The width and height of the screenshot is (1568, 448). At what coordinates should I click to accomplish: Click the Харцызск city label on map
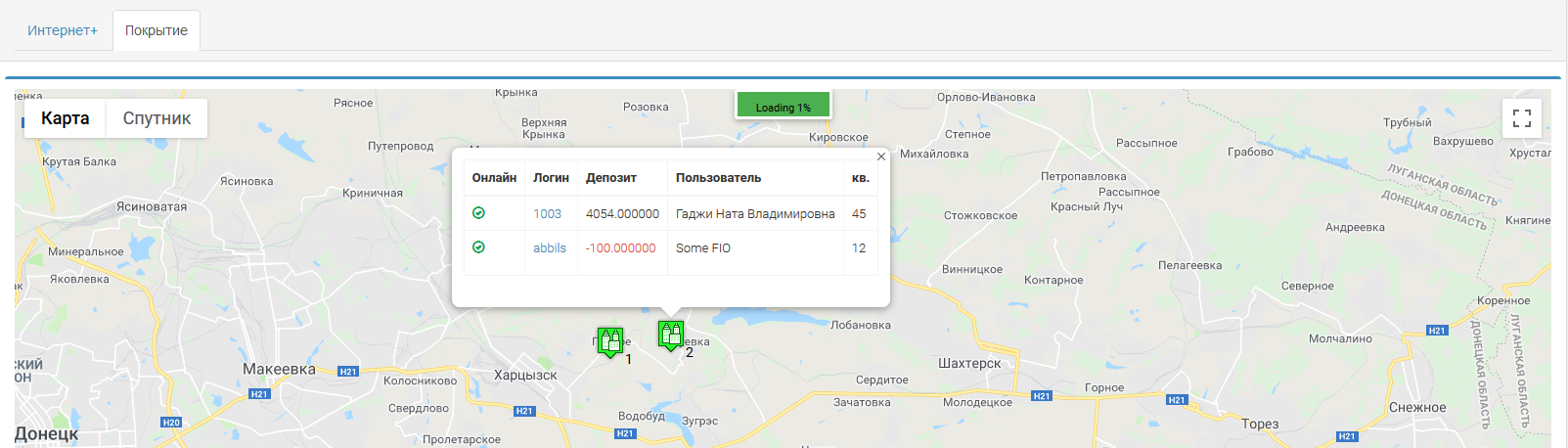point(525,375)
